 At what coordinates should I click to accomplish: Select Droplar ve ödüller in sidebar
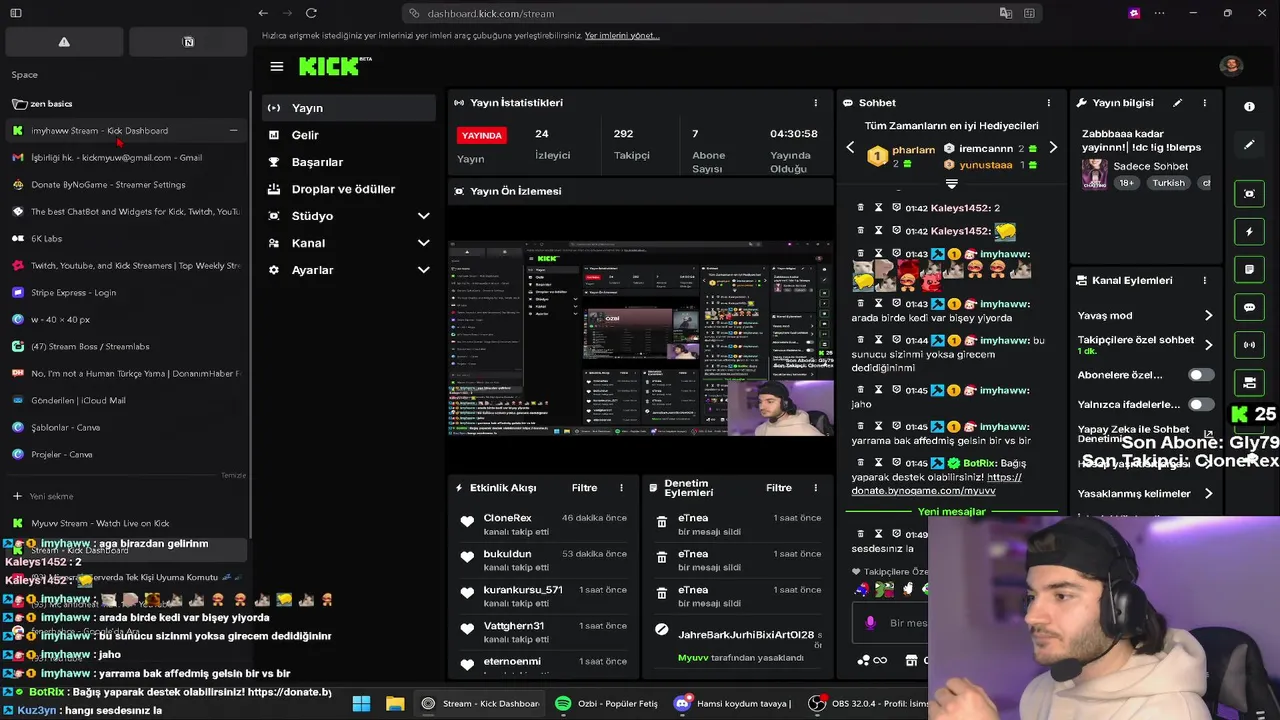348,189
